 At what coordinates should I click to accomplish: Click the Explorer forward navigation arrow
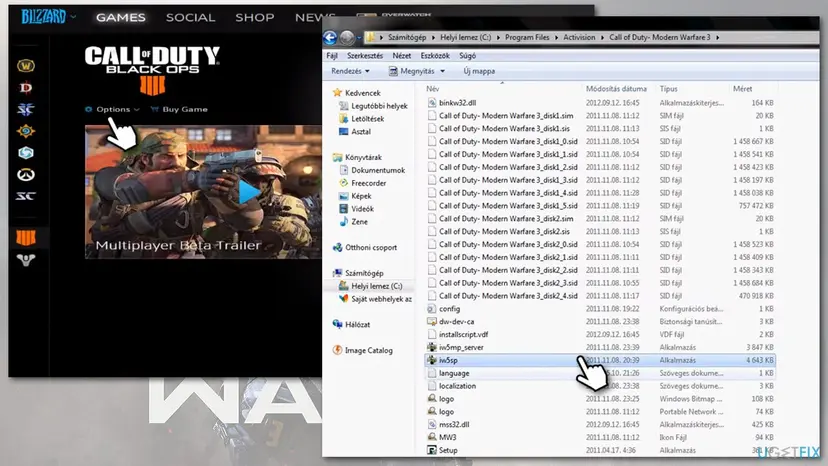coord(347,38)
